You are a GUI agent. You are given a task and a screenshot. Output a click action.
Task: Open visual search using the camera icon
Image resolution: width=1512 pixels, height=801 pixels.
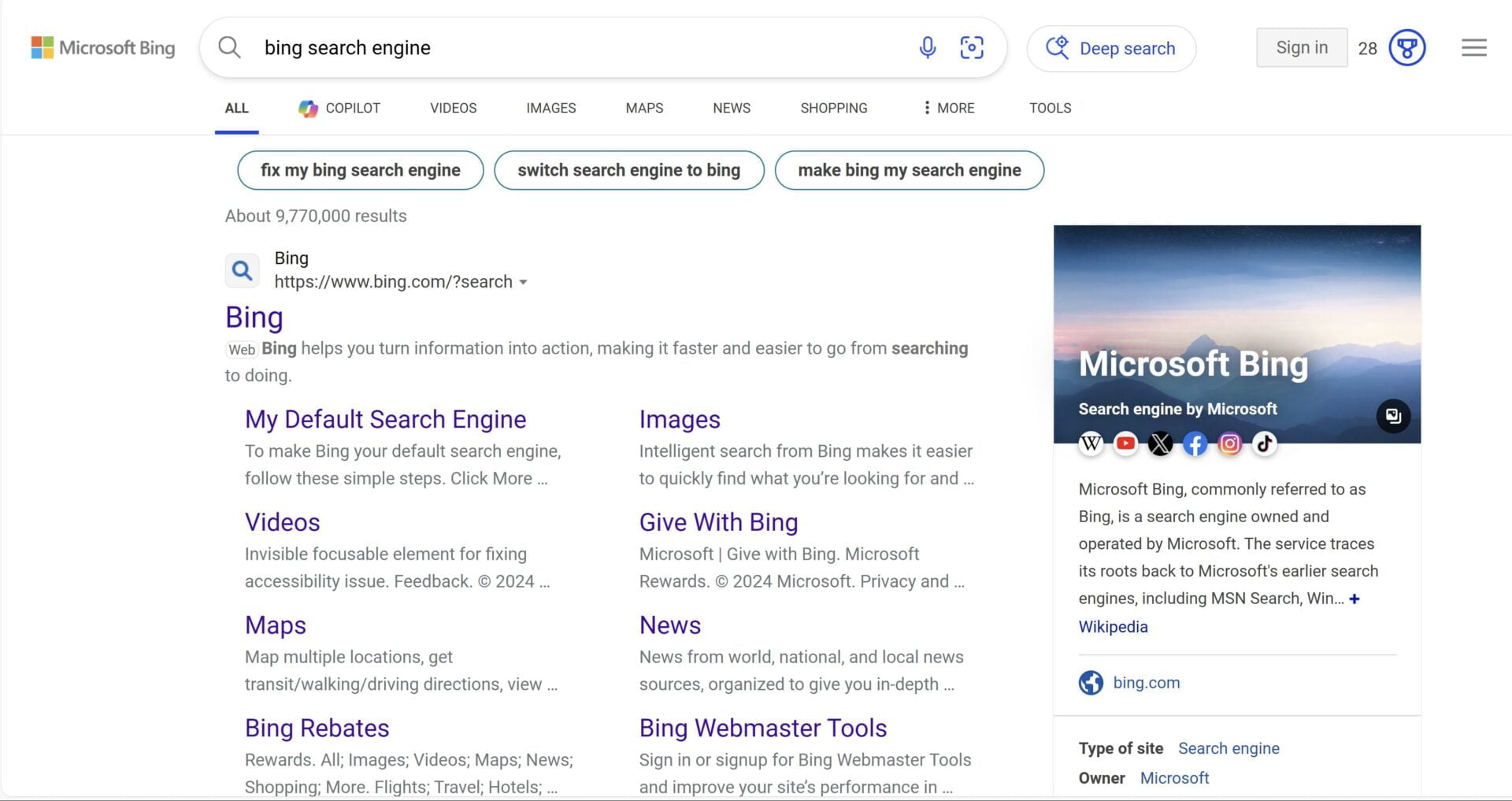point(973,47)
